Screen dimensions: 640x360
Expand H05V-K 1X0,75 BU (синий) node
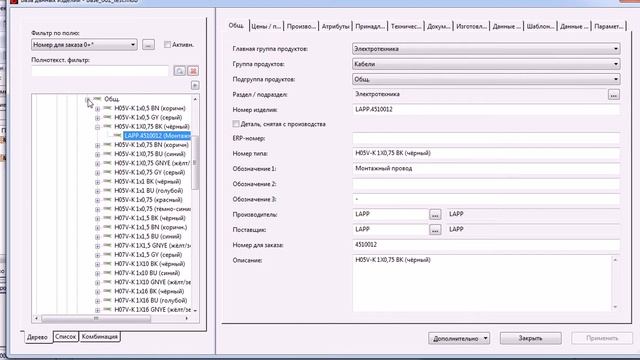(98, 154)
